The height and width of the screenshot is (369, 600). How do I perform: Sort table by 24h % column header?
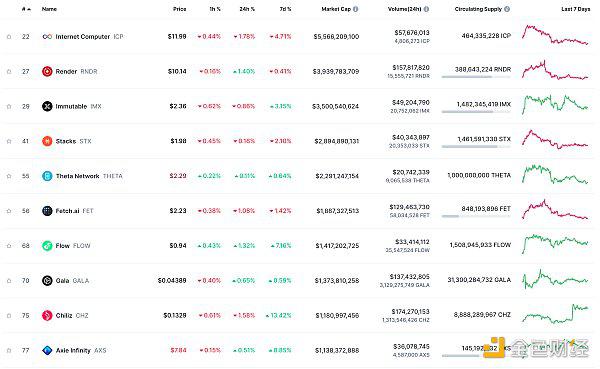(247, 9)
